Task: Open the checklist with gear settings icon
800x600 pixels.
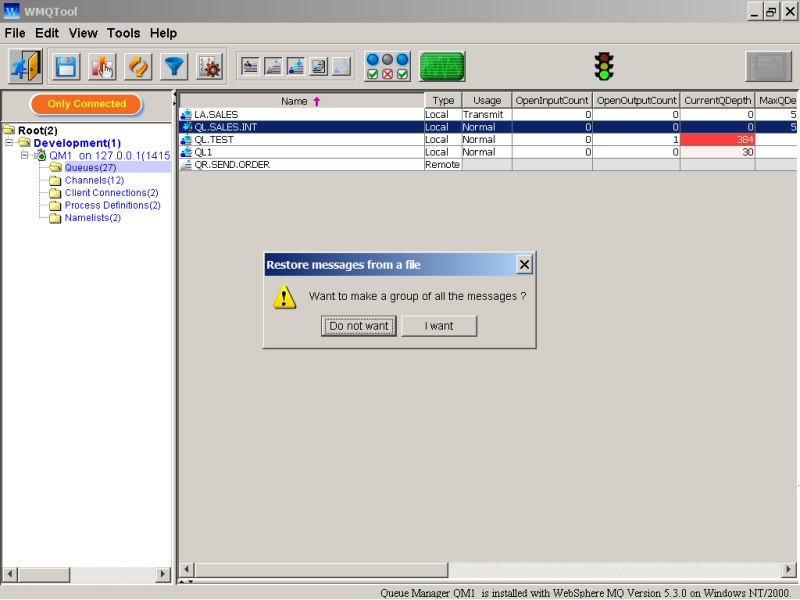Action: [210, 67]
